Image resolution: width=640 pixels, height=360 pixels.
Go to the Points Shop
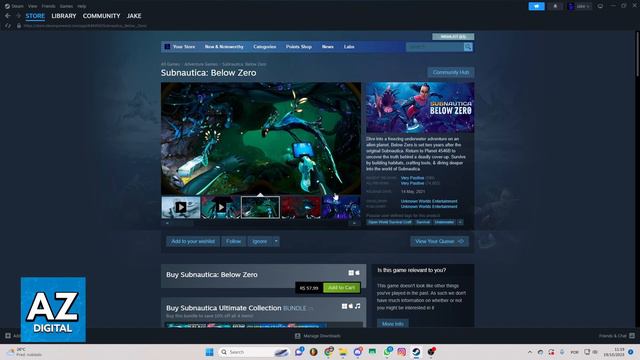click(x=299, y=47)
